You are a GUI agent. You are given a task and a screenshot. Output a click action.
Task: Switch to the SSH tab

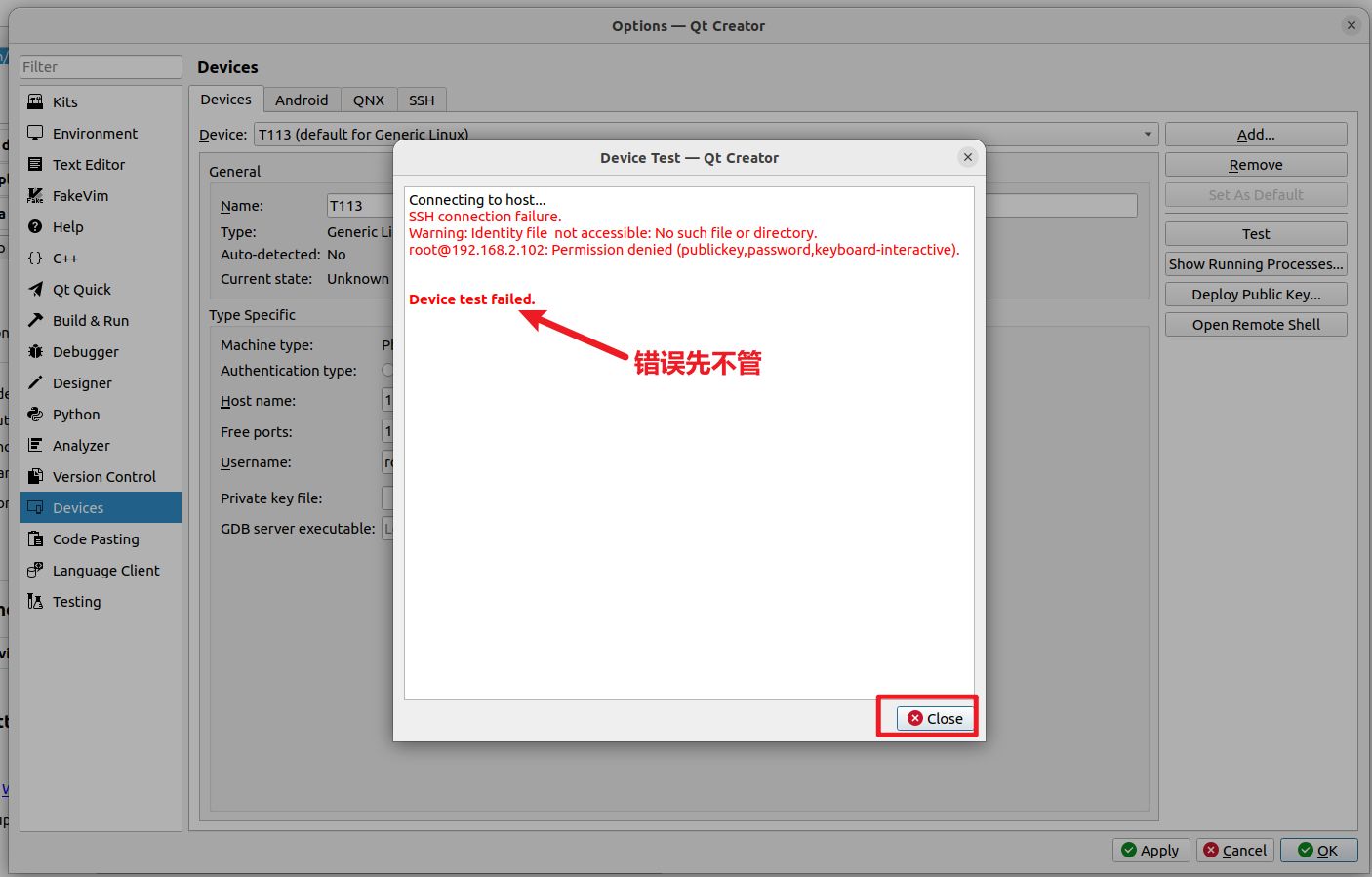[x=422, y=100]
